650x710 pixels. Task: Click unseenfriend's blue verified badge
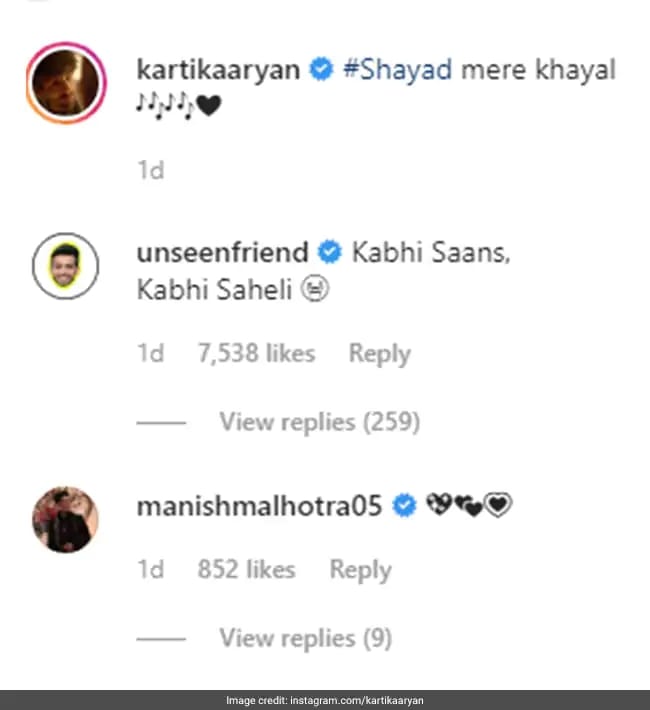327,253
